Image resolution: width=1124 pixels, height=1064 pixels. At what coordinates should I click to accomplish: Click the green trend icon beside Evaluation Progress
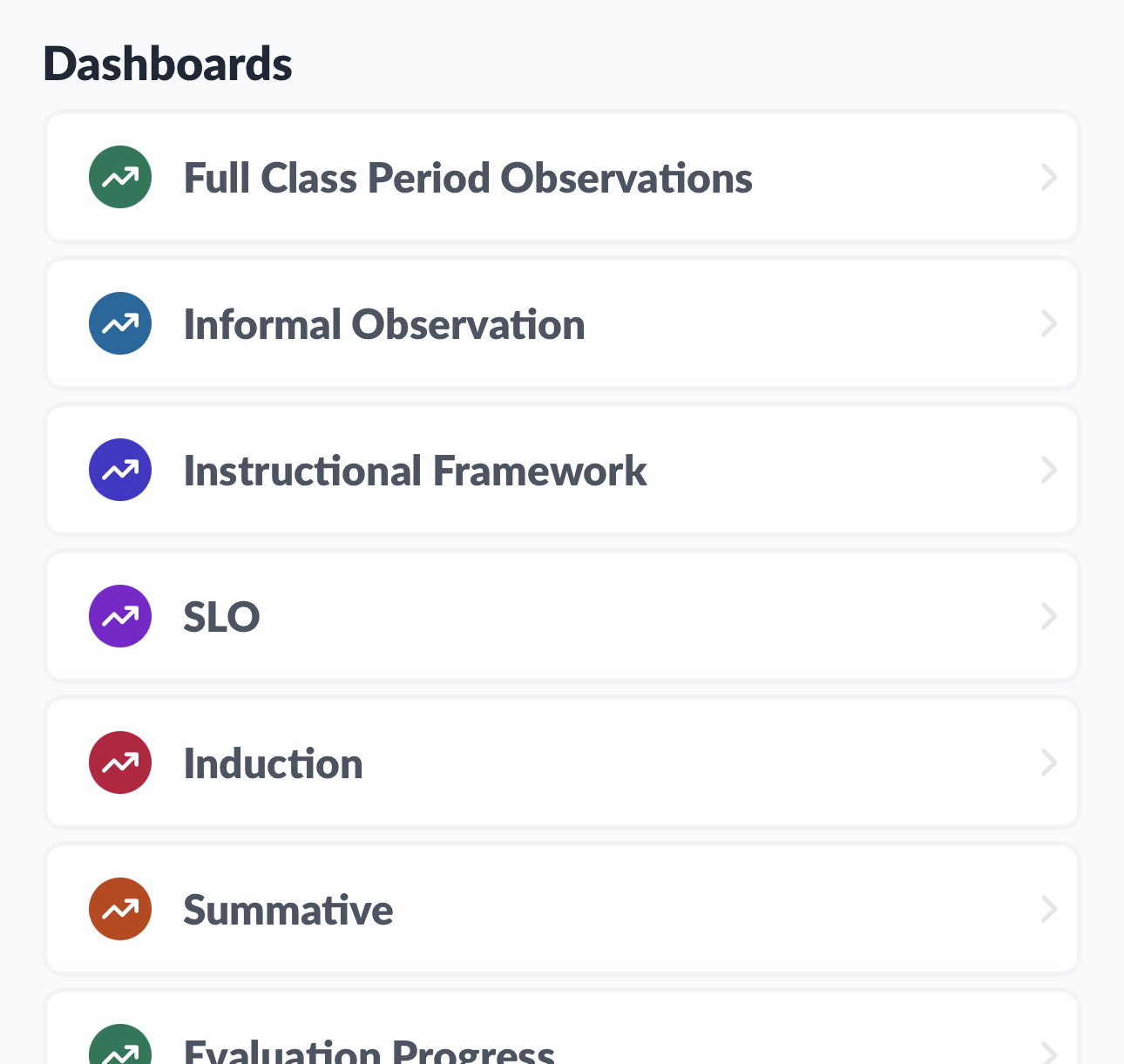pyautogui.click(x=119, y=1048)
